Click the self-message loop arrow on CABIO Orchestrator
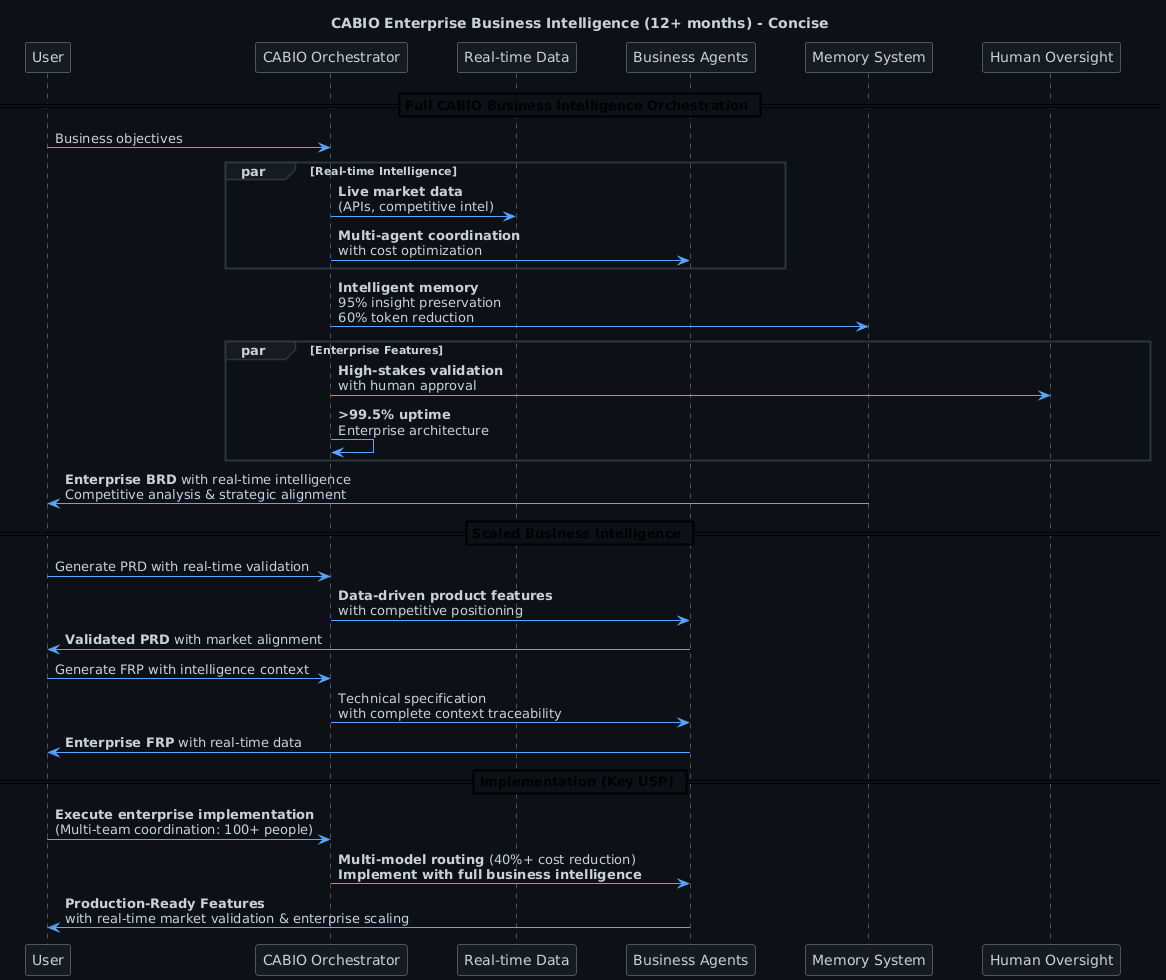The height and width of the screenshot is (980, 1166). (352, 446)
